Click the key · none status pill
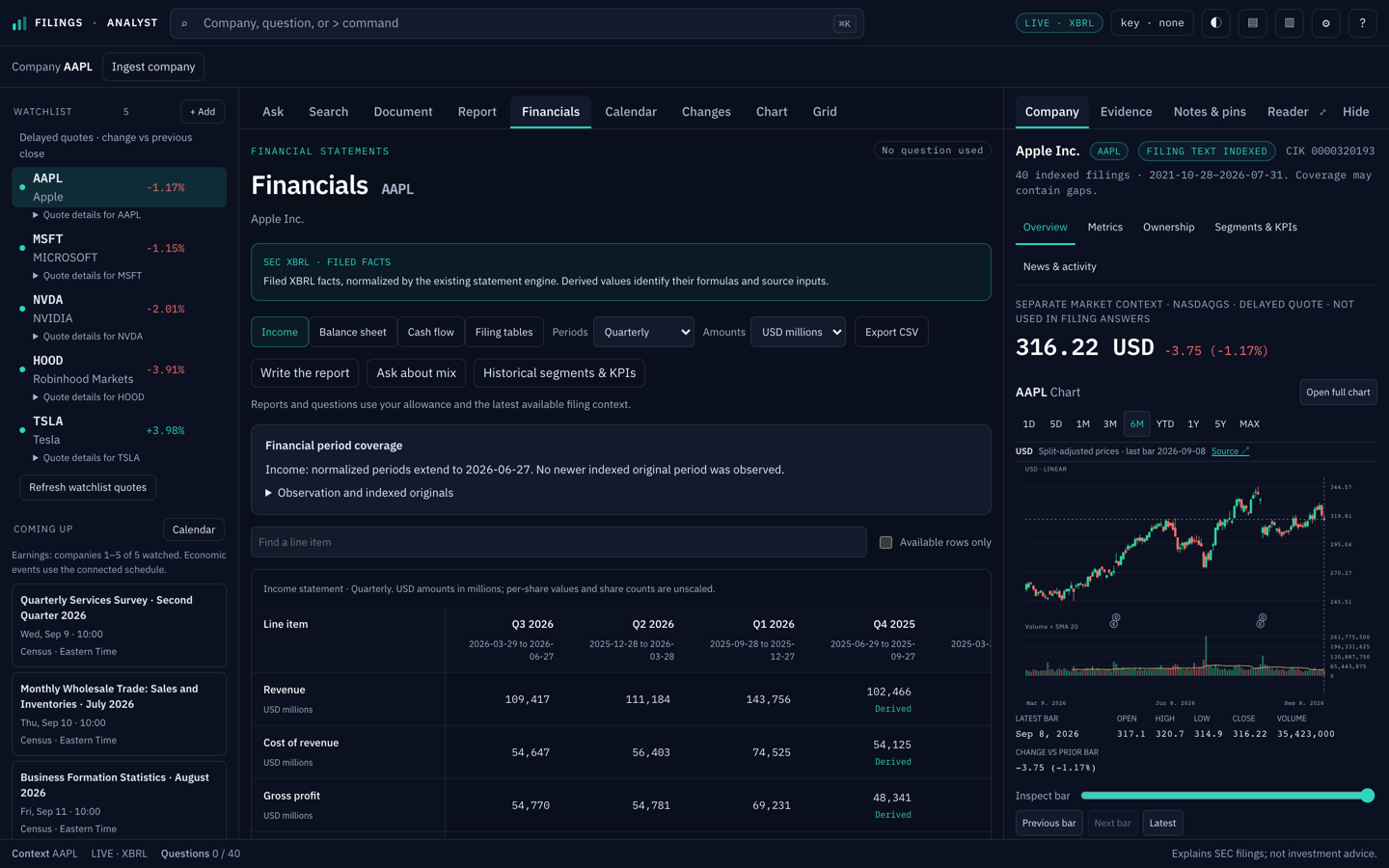1389x868 pixels. coord(1153,23)
